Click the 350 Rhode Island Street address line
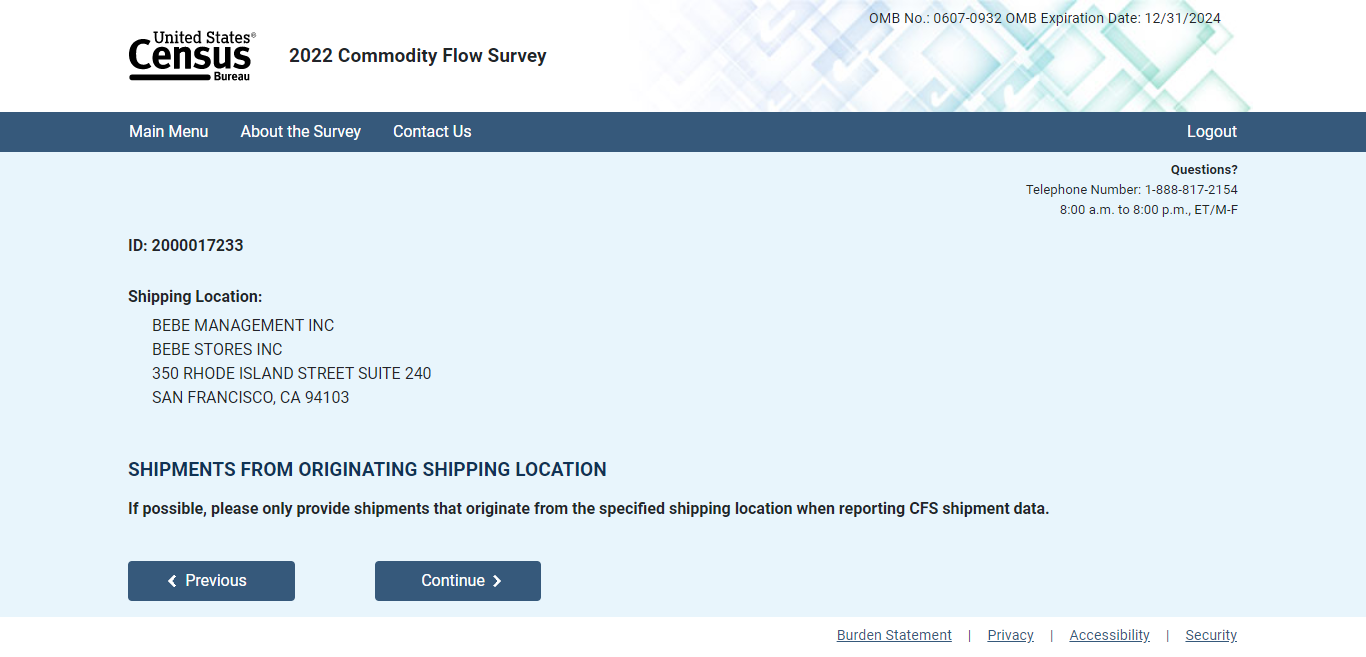 [291, 374]
